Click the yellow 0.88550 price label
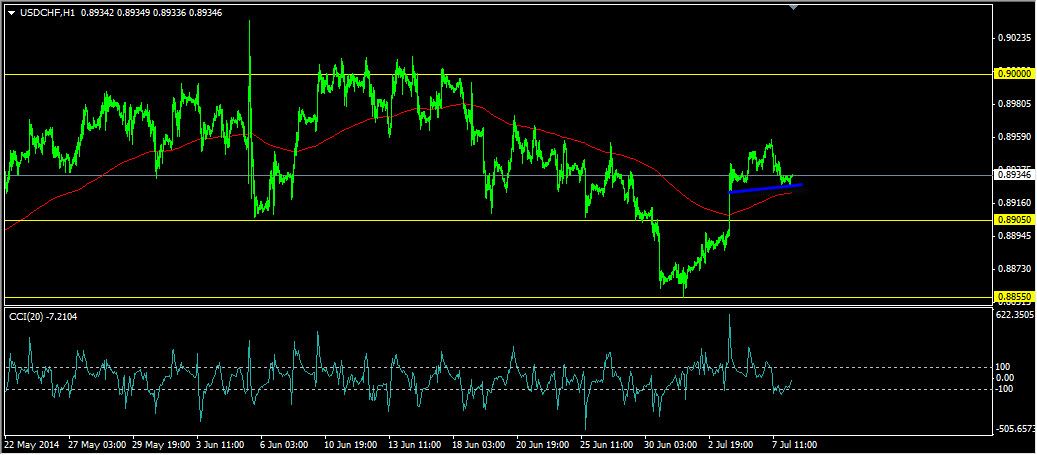This screenshot has width=1037, height=455. (x=1015, y=298)
